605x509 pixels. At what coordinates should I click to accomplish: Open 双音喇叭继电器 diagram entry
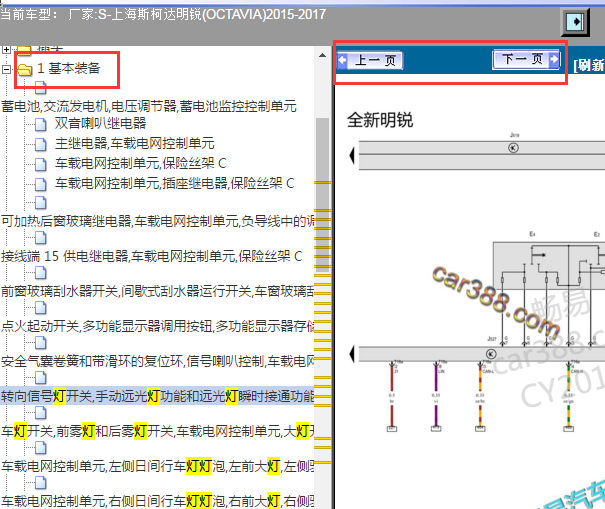pyautogui.click(x=100, y=123)
